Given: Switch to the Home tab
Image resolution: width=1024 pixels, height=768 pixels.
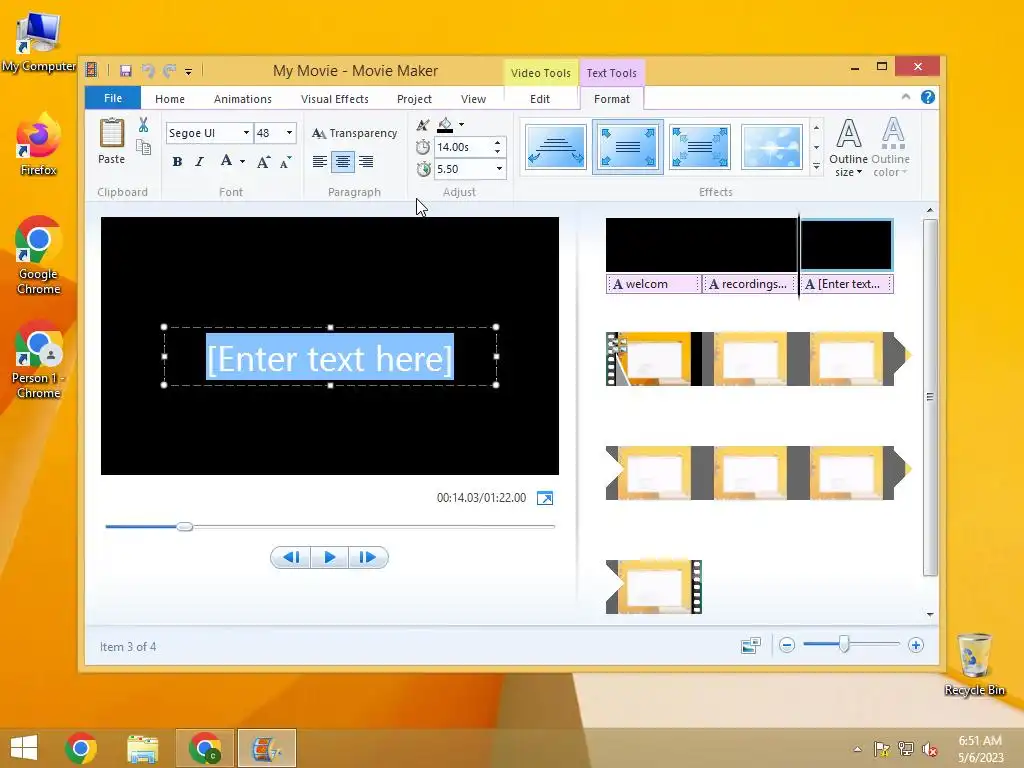Looking at the screenshot, I should click(x=170, y=99).
